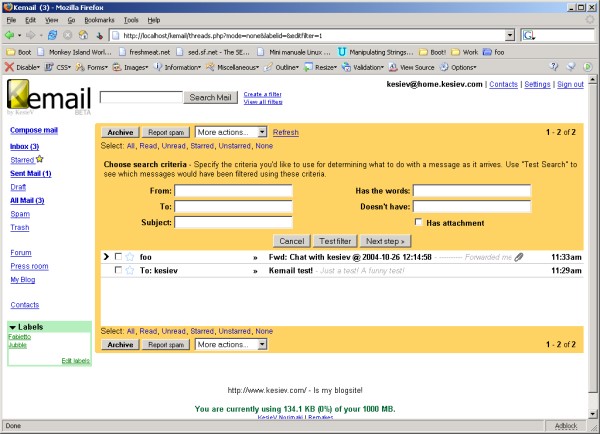Click the Google search engine icon
Screen dimensions: 600x434
coord(529,36)
